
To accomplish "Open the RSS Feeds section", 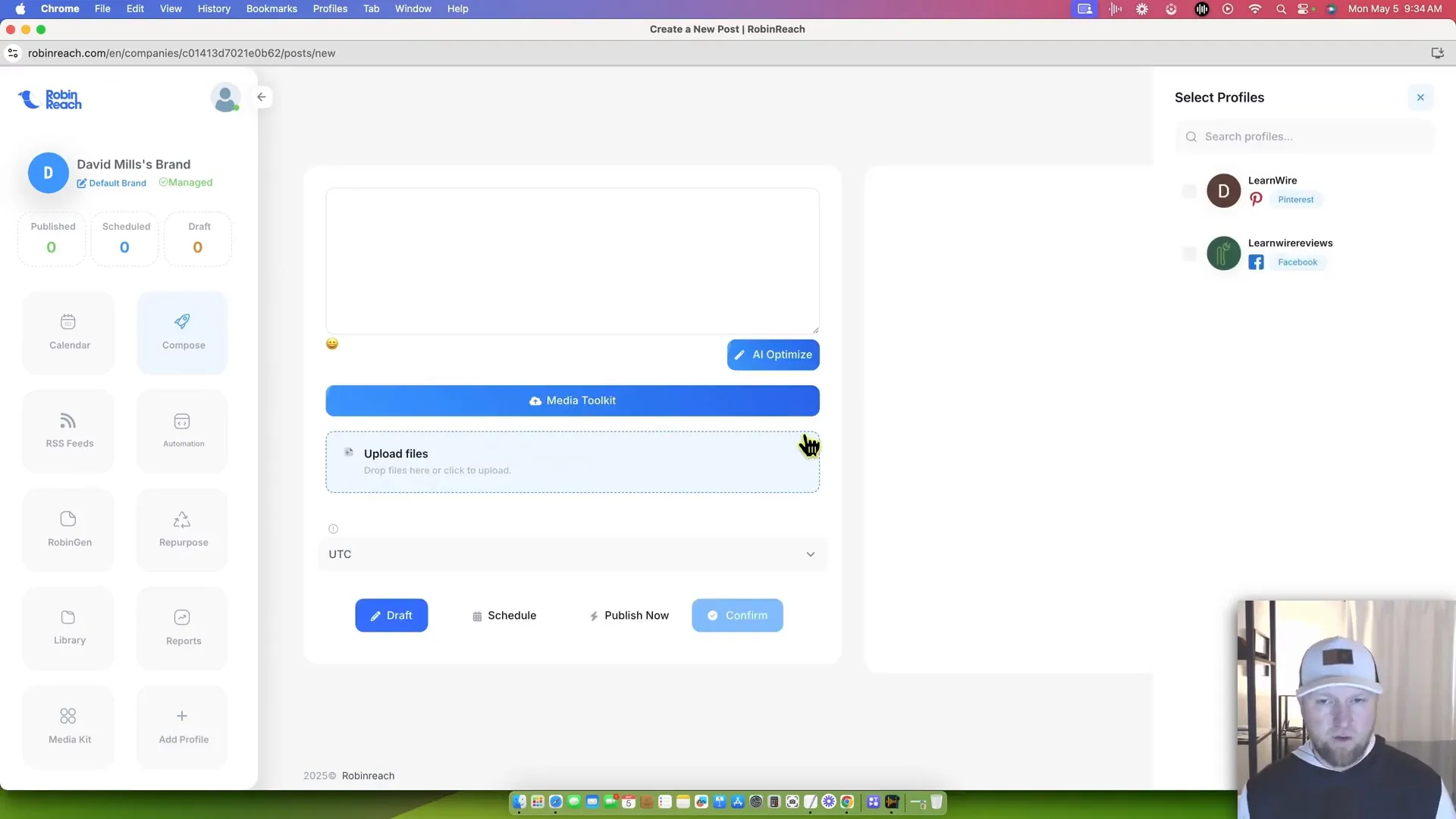I will (69, 430).
